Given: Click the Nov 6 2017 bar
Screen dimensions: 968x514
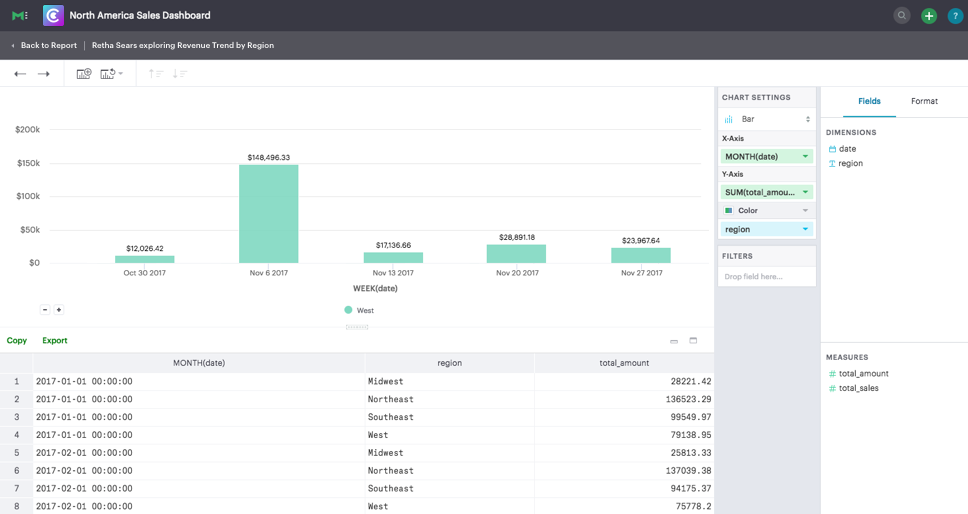Looking at the screenshot, I should point(269,213).
